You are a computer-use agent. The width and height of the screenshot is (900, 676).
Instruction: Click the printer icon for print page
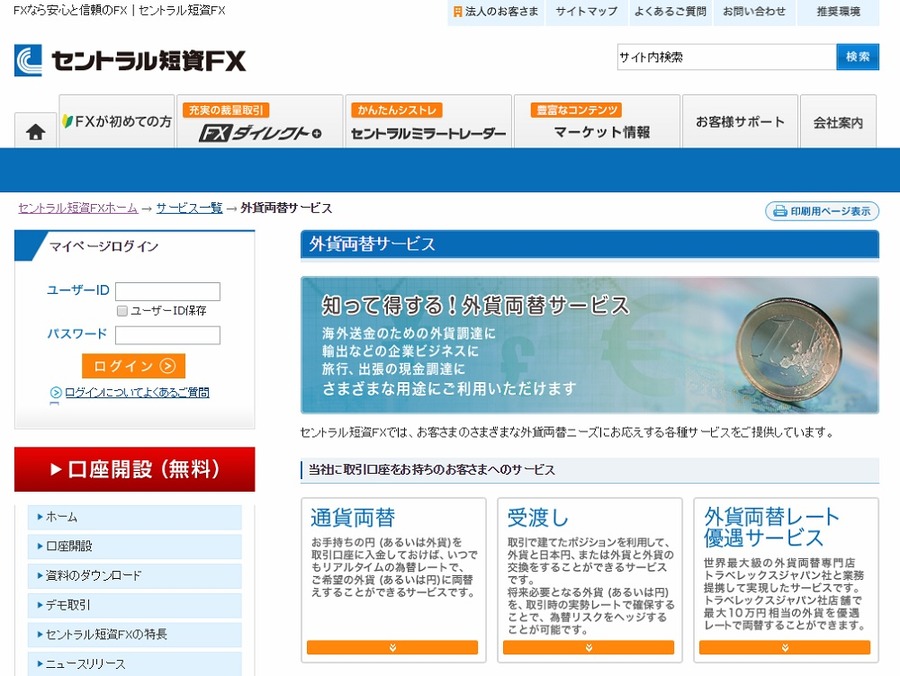779,211
